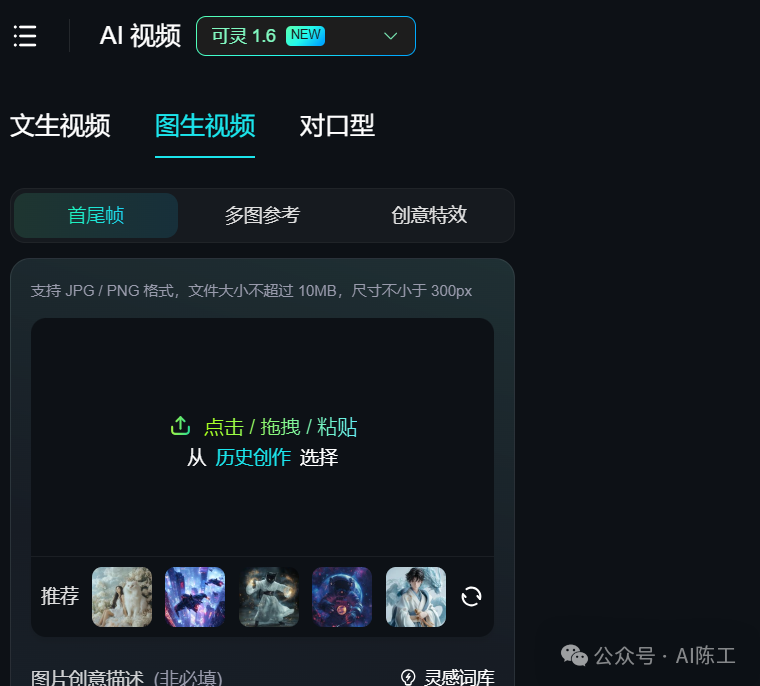Choose the 创意特效 mode
The image size is (760, 686).
point(429,215)
